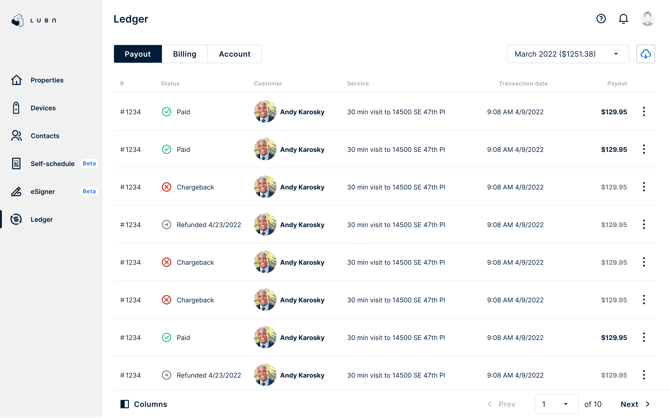Expand the March 2022 period dropdown

point(567,54)
